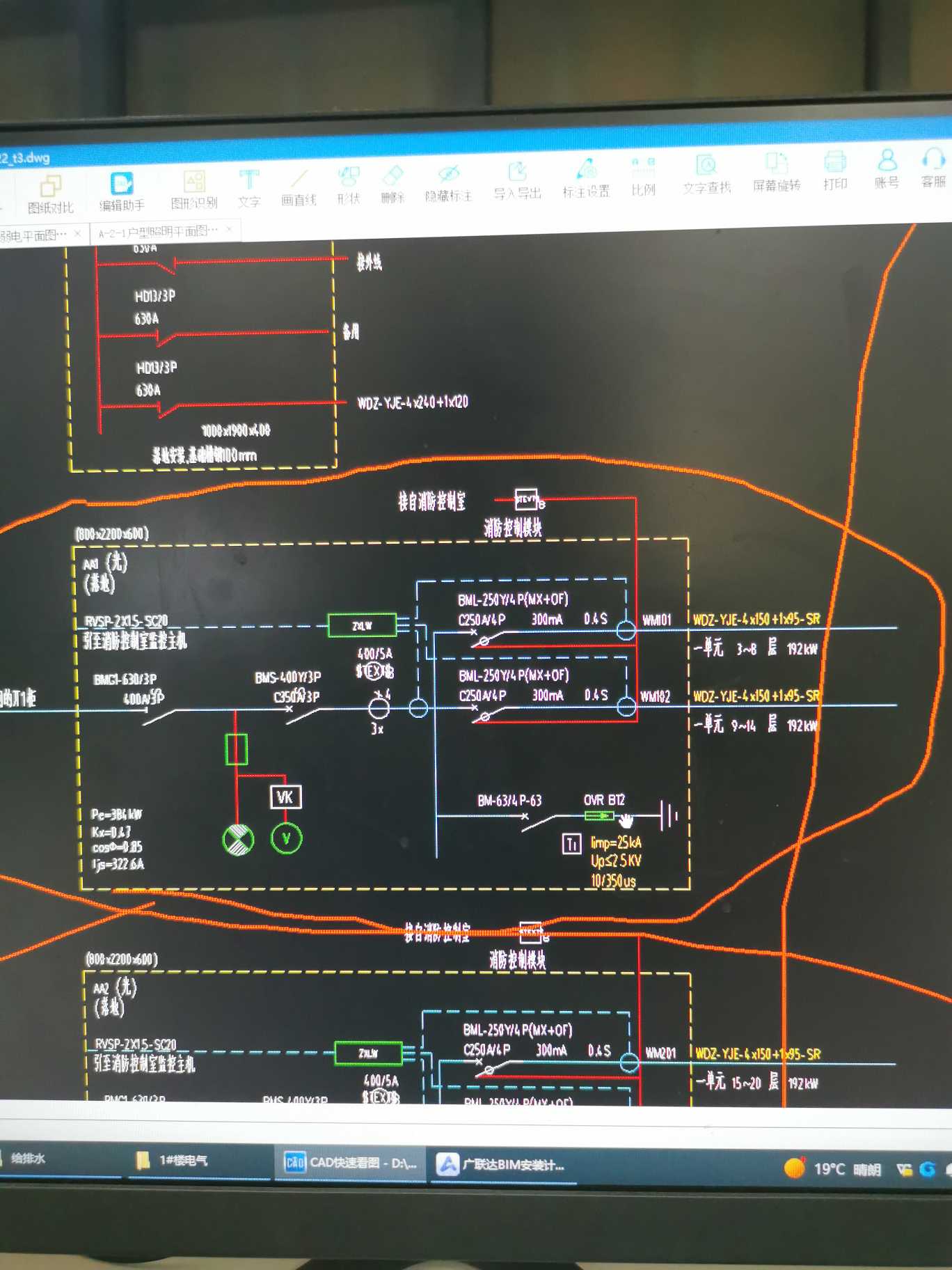
Task: Click the 打印 print icon
Action: pyautogui.click(x=835, y=171)
